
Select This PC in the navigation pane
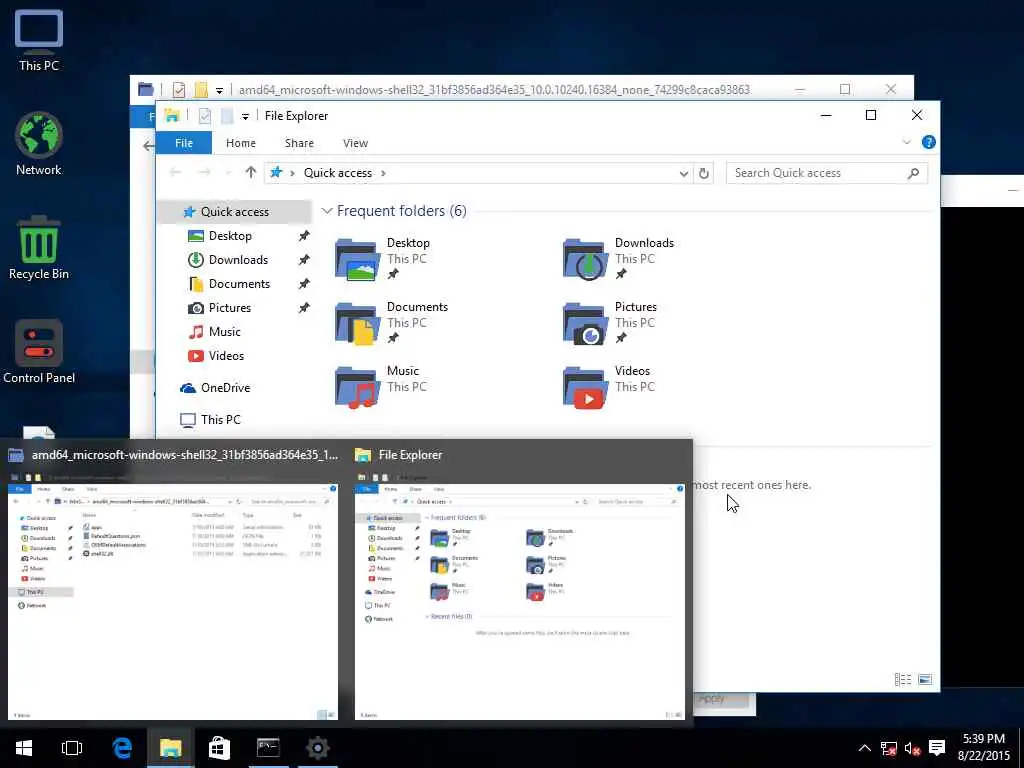point(220,420)
